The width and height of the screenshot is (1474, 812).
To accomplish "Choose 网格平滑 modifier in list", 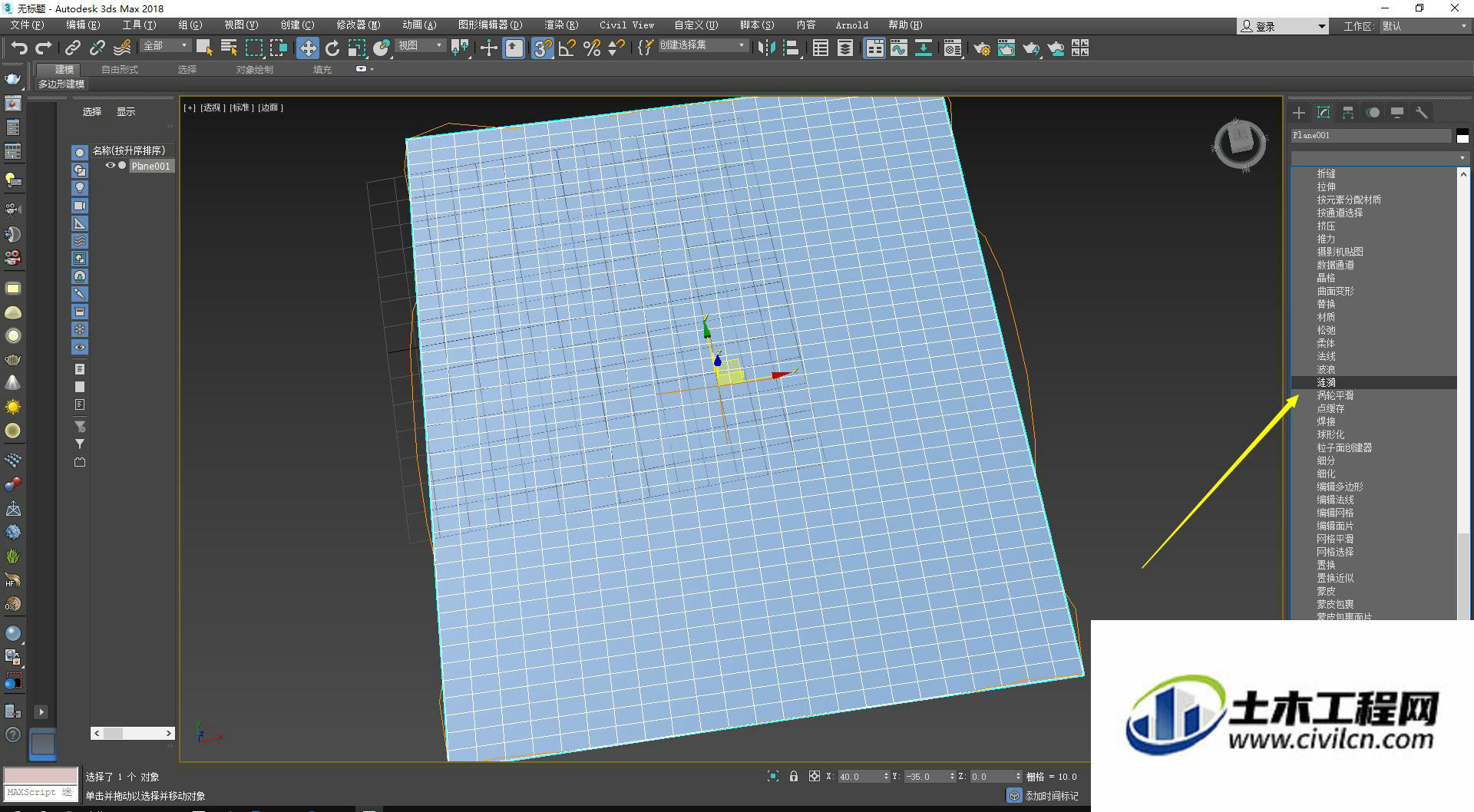I will pos(1374,539).
